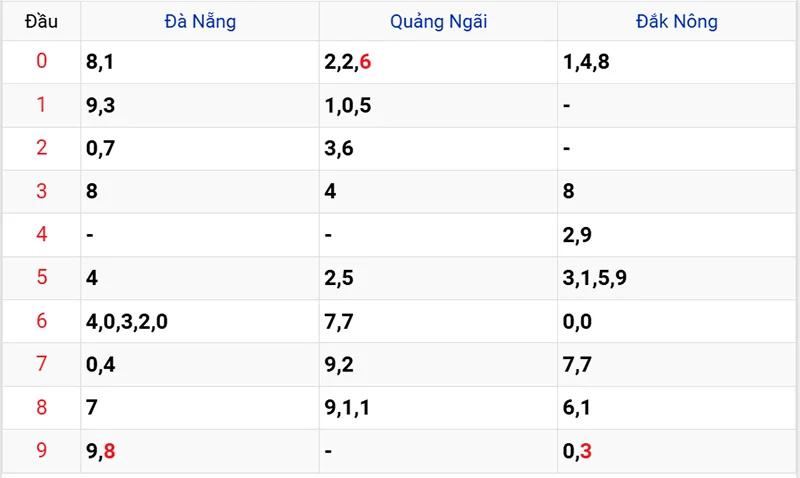Click Quảng Ngãi cell showing 9,1,1

pyautogui.click(x=348, y=407)
